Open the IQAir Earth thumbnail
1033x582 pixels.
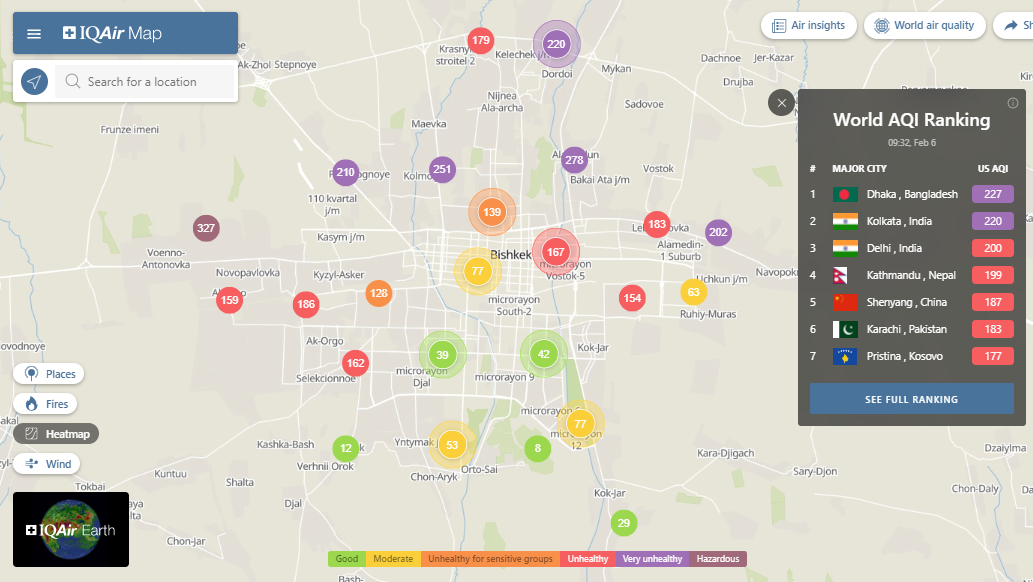coord(71,529)
